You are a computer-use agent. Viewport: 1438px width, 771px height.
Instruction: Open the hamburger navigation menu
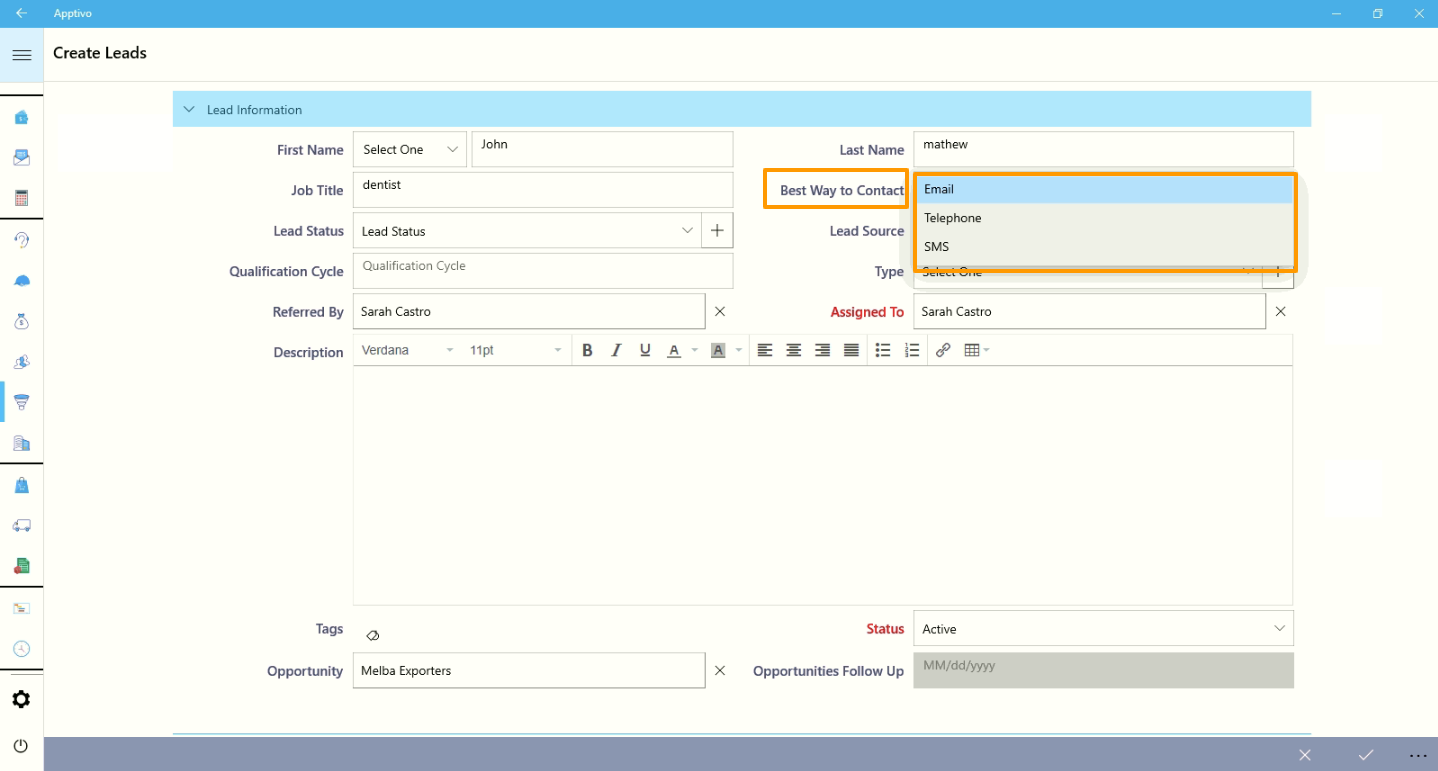click(21, 55)
